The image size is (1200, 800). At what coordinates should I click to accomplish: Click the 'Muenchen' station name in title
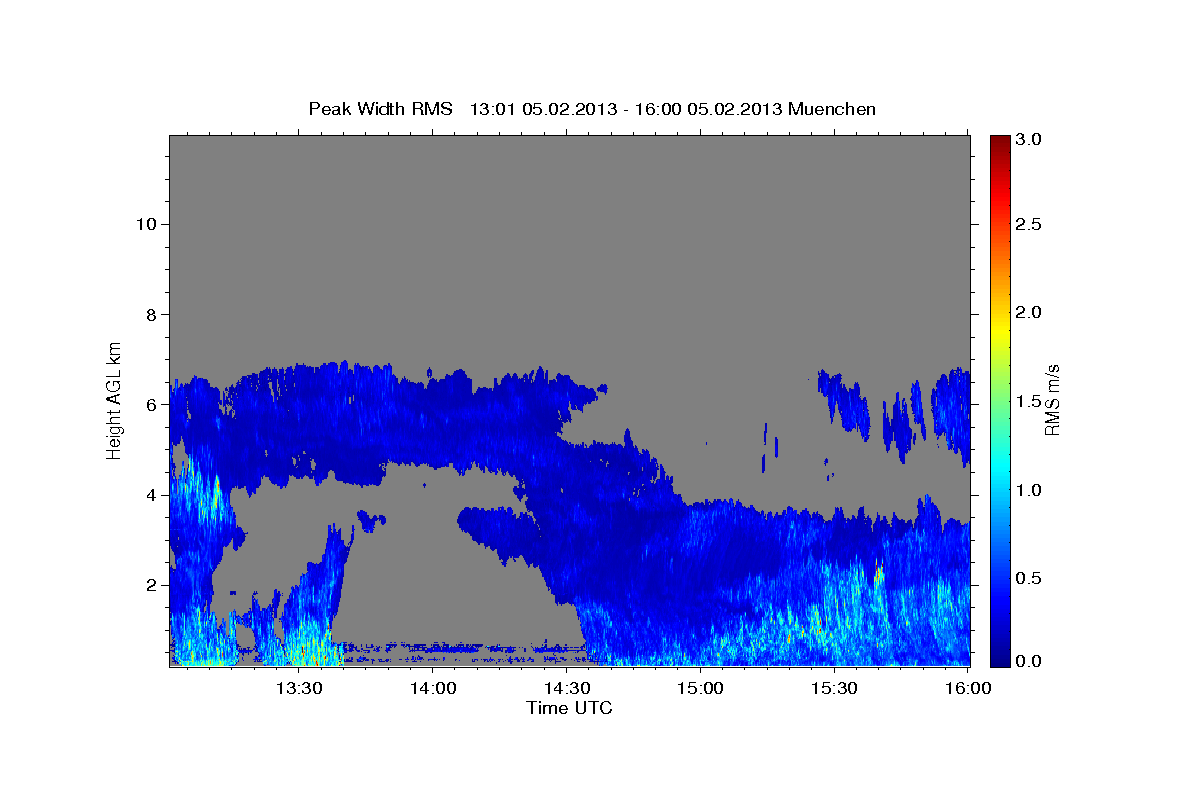[832, 108]
